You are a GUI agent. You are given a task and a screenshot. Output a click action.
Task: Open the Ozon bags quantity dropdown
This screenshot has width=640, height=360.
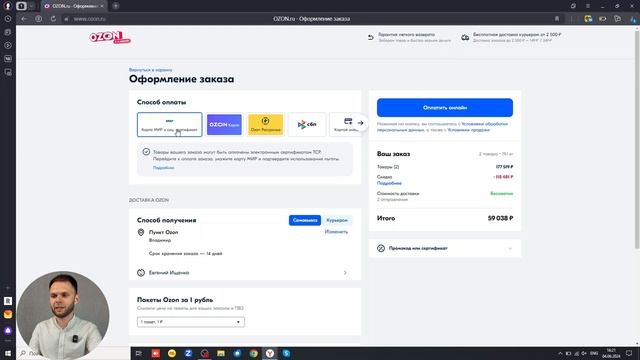[191, 322]
